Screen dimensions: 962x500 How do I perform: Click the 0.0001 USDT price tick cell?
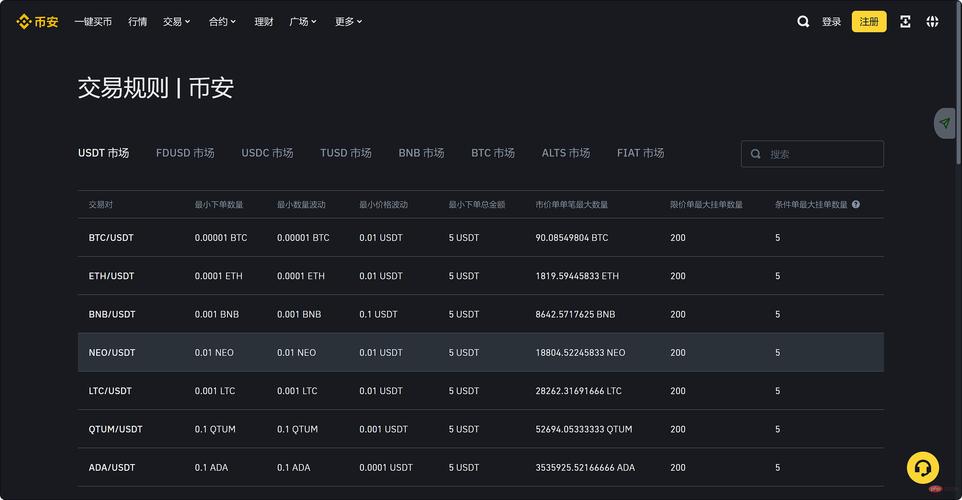[386, 467]
